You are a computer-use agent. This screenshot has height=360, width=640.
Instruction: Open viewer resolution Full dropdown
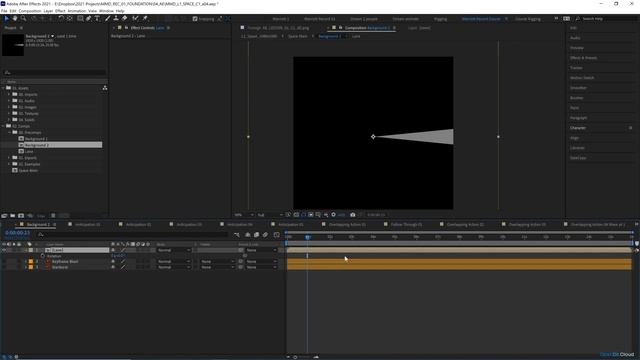[270, 215]
